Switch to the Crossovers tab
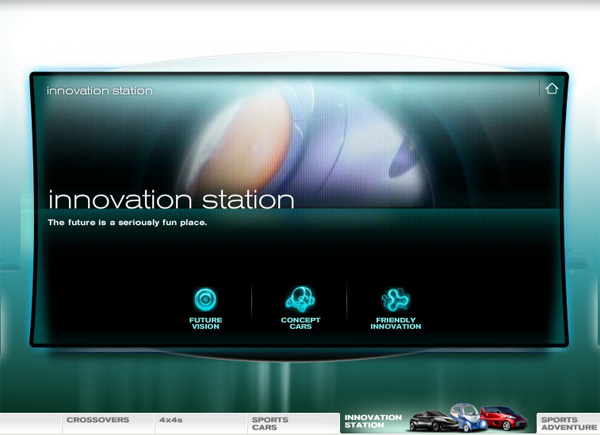The image size is (600, 435). pos(108,423)
